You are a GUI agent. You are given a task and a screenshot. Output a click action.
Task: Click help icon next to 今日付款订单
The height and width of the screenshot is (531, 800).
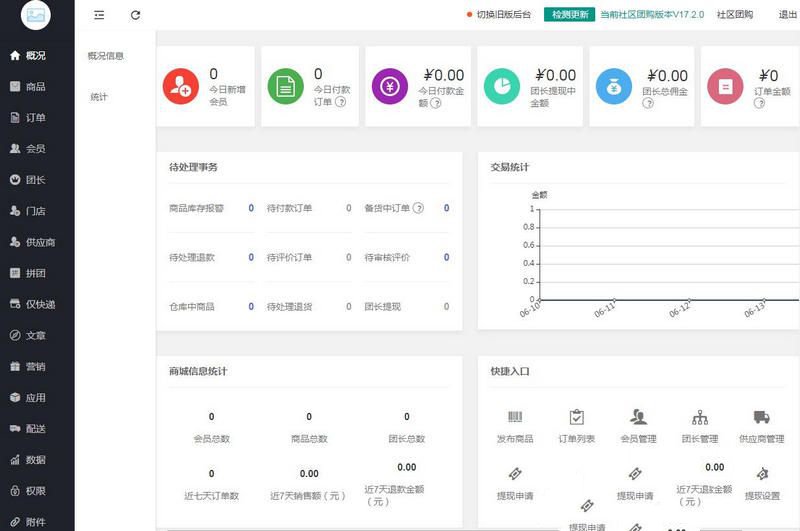[340, 102]
